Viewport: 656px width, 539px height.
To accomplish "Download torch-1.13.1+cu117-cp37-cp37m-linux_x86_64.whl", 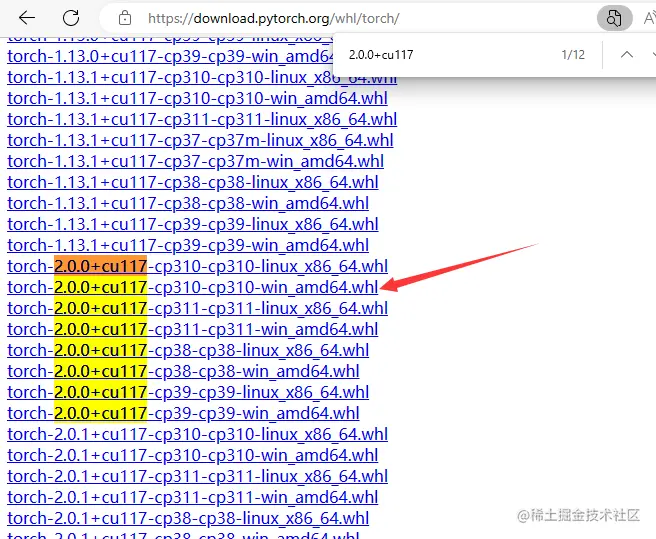I will click(x=200, y=140).
